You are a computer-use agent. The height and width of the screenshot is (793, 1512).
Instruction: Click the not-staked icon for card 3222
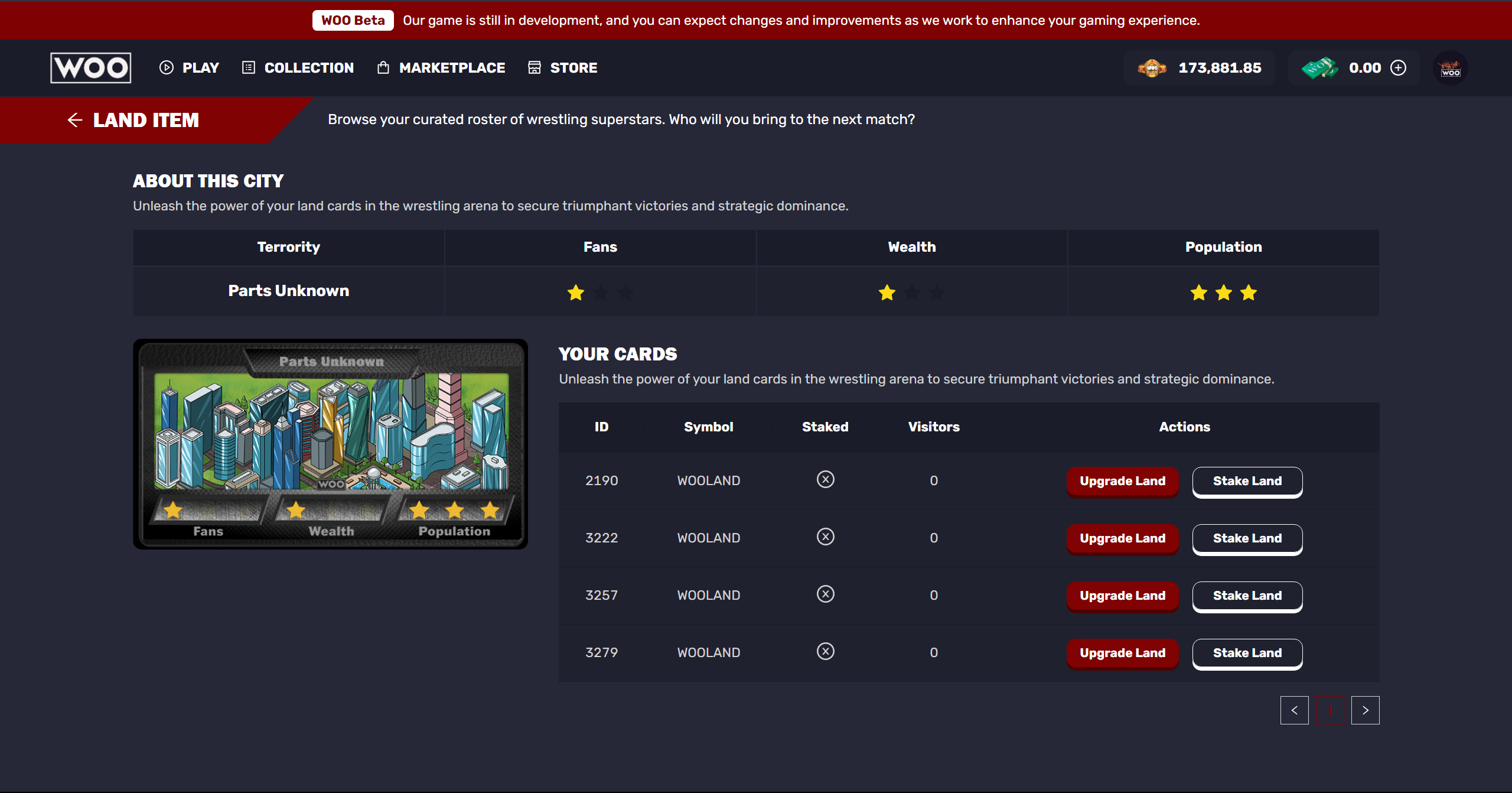click(x=826, y=537)
